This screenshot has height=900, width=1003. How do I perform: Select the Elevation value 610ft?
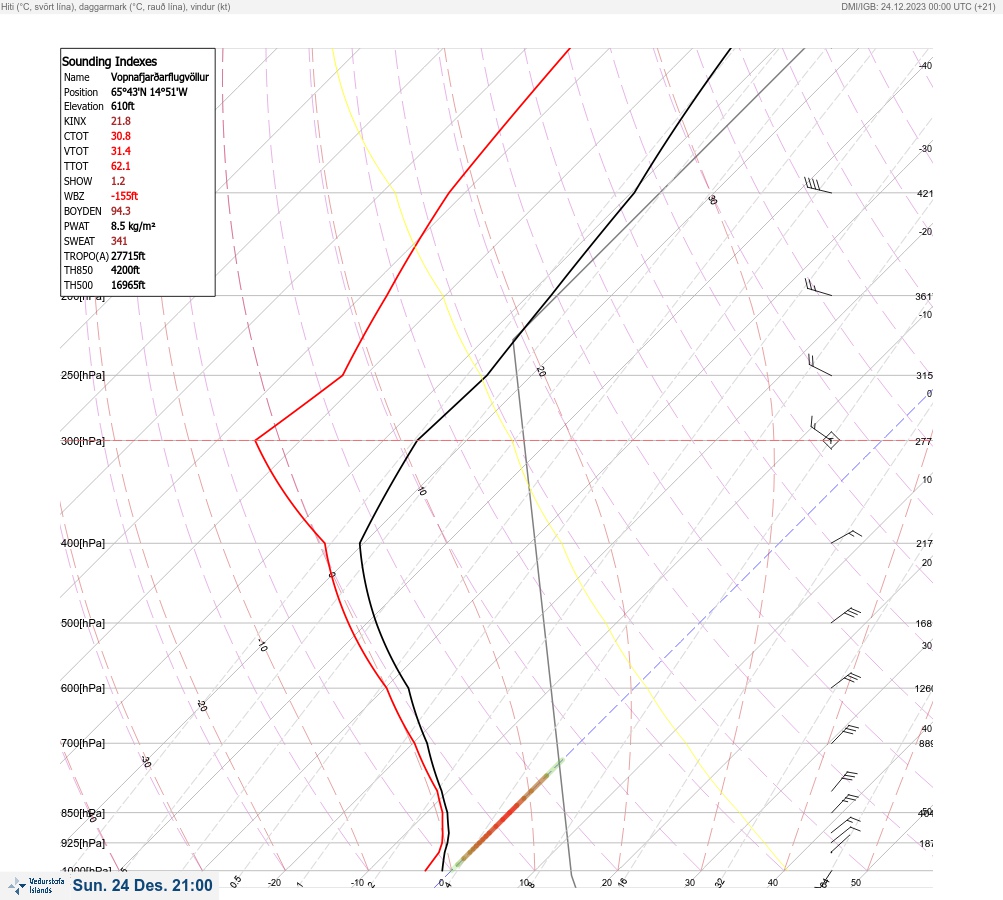click(x=123, y=106)
